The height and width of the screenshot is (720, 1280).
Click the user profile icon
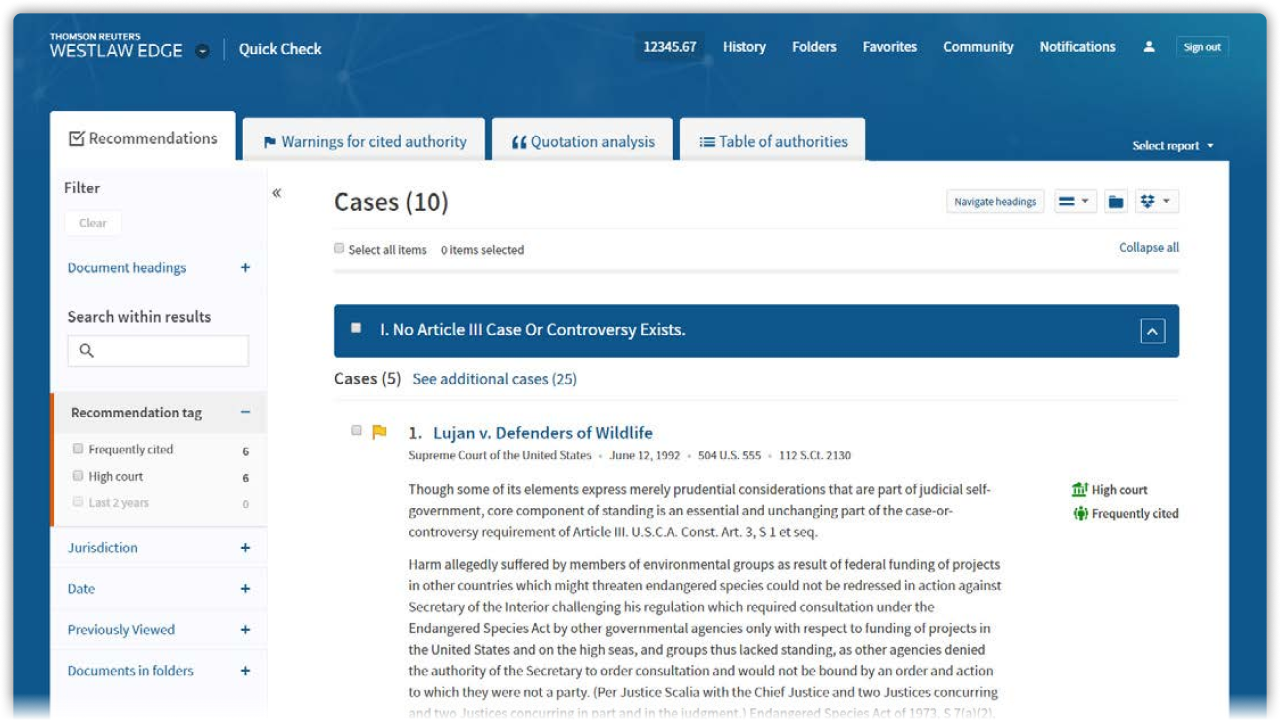(1149, 47)
